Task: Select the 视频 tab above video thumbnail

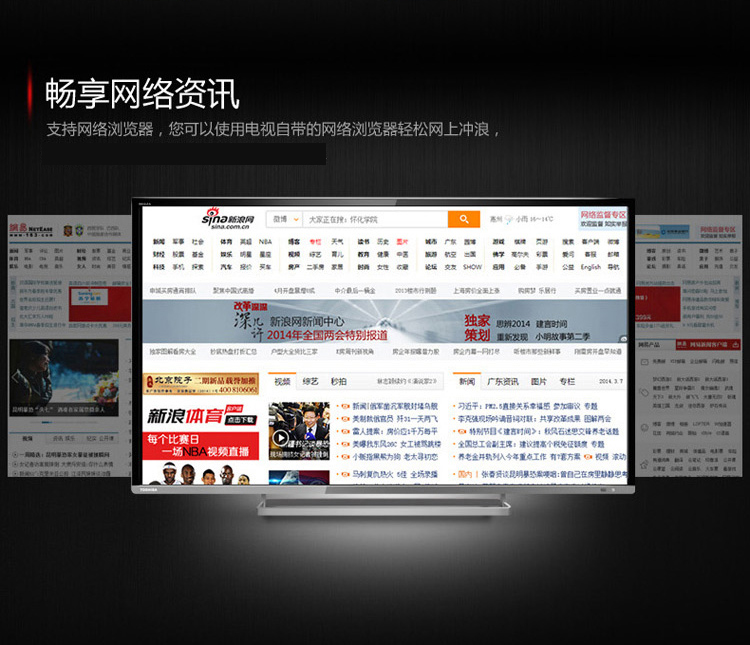Action: tap(282, 381)
